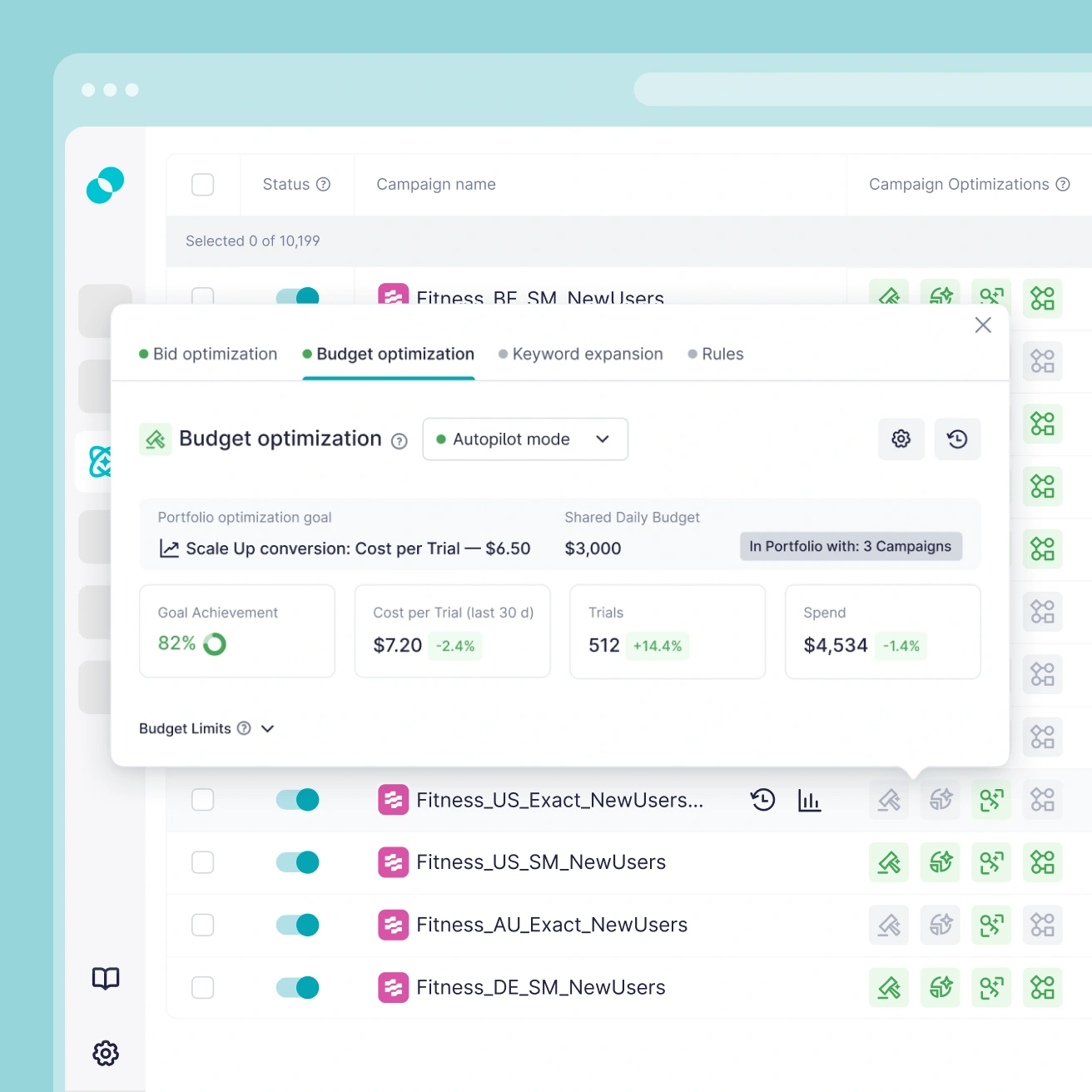Expand the Budget Limits section chevron

click(x=267, y=728)
